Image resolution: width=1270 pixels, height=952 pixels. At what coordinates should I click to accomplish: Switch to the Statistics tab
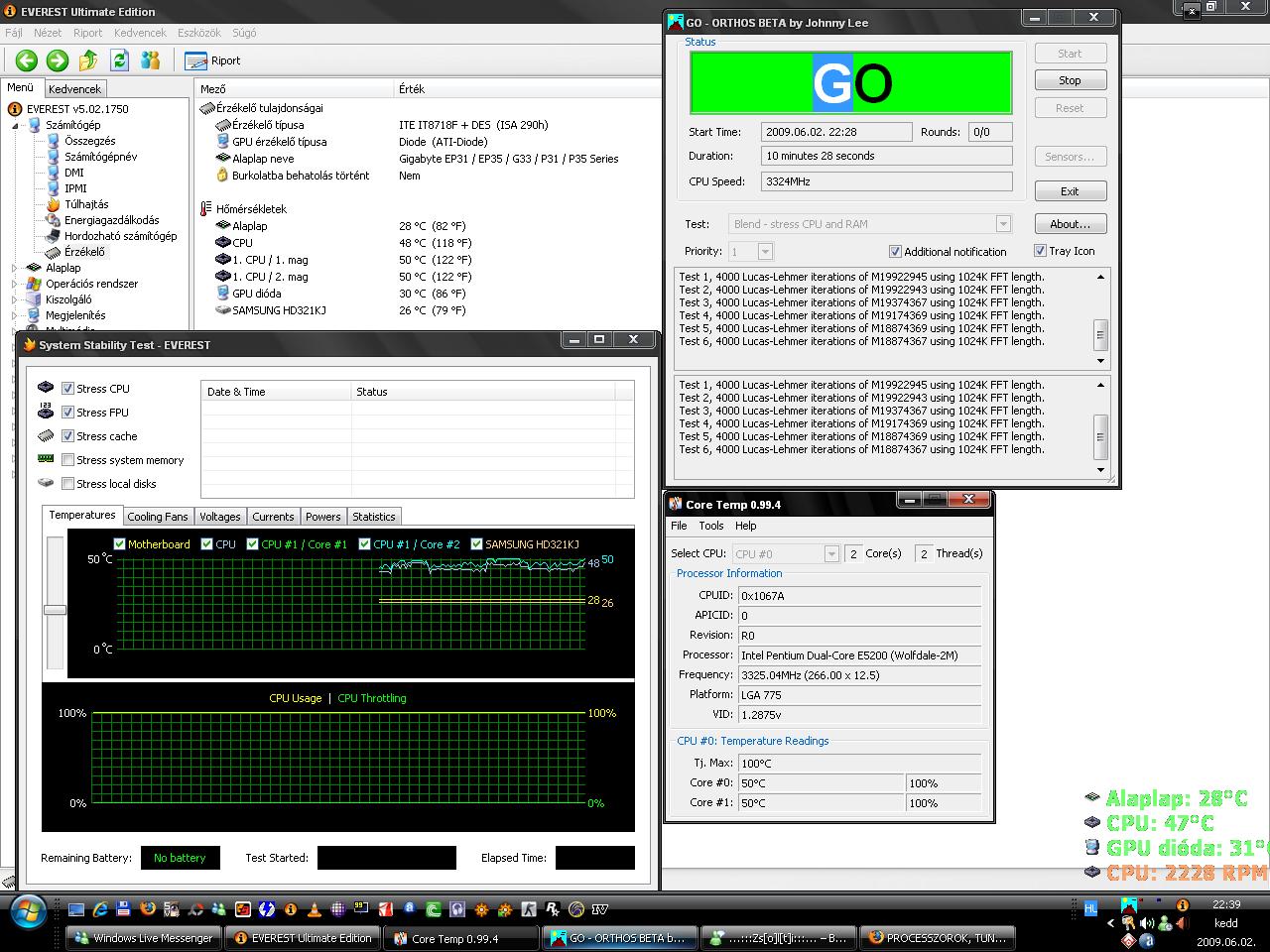pos(373,517)
